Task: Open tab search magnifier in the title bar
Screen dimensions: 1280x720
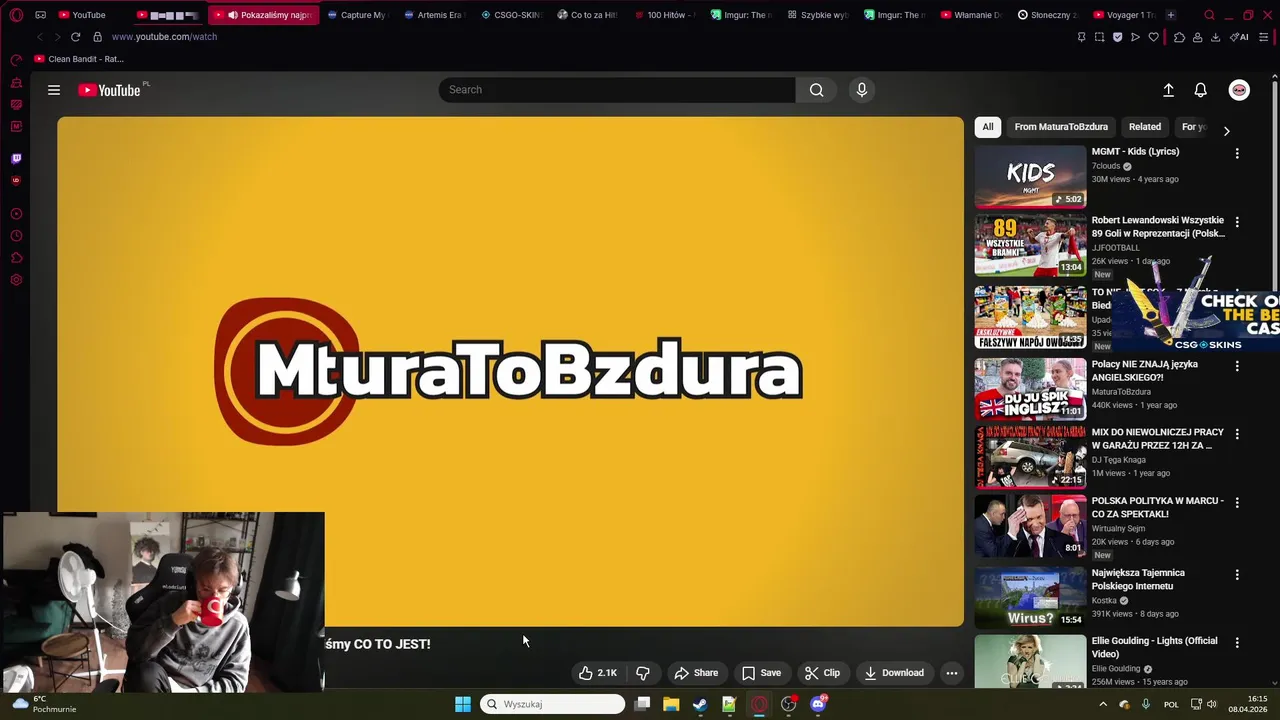Action: point(1209,15)
